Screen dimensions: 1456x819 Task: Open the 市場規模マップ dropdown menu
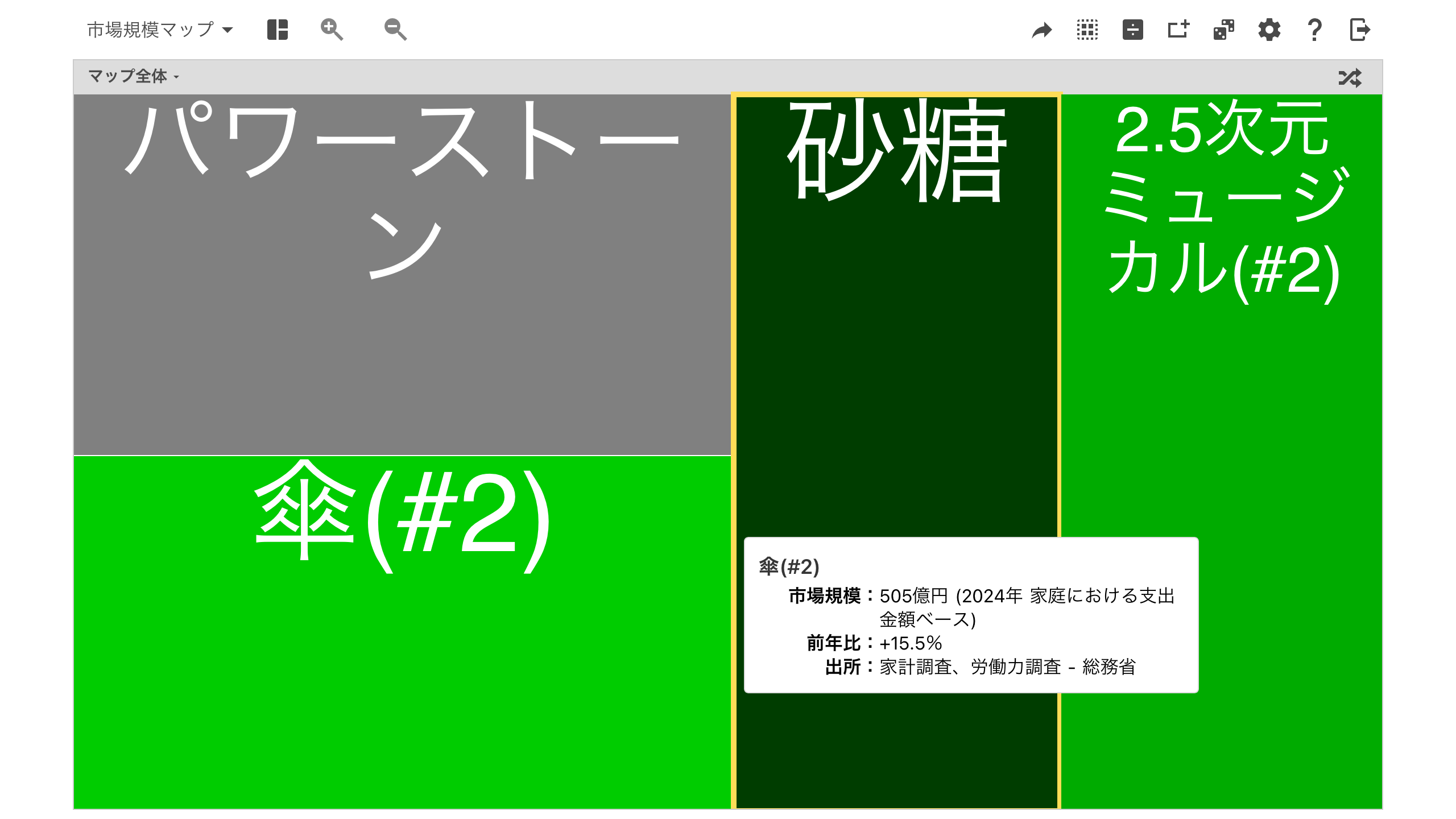160,30
